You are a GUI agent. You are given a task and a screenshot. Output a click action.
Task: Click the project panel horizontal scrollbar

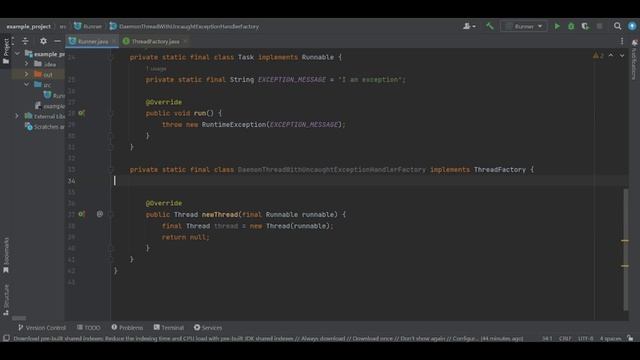click(x=19, y=318)
